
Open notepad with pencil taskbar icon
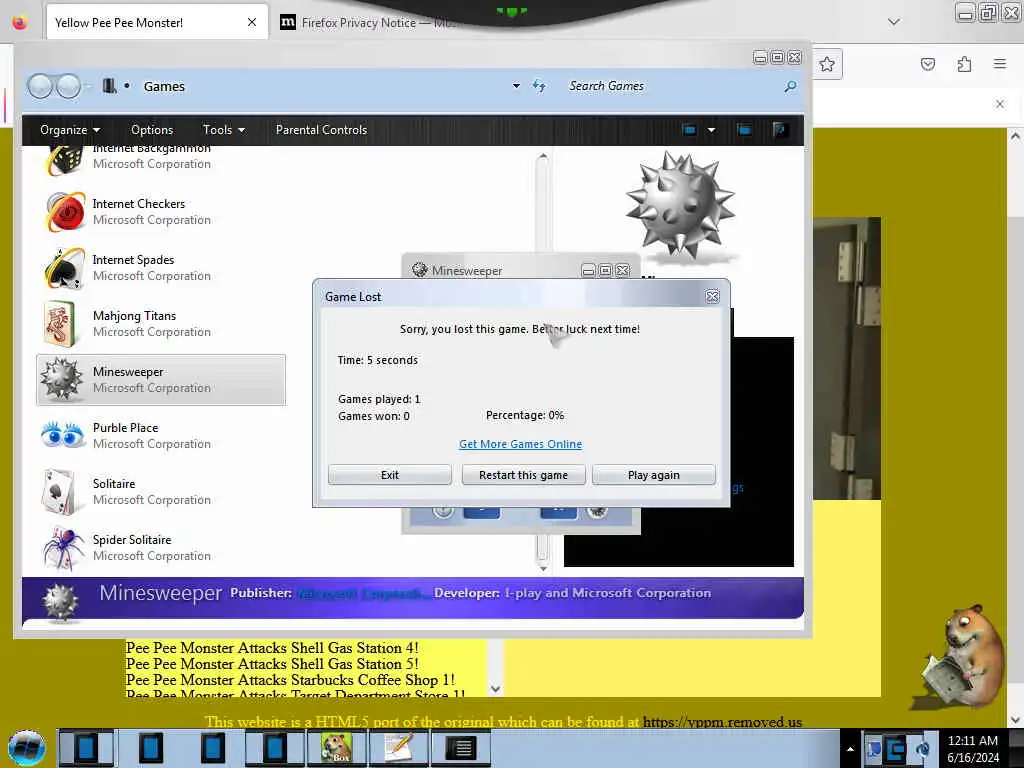[x=398, y=748]
